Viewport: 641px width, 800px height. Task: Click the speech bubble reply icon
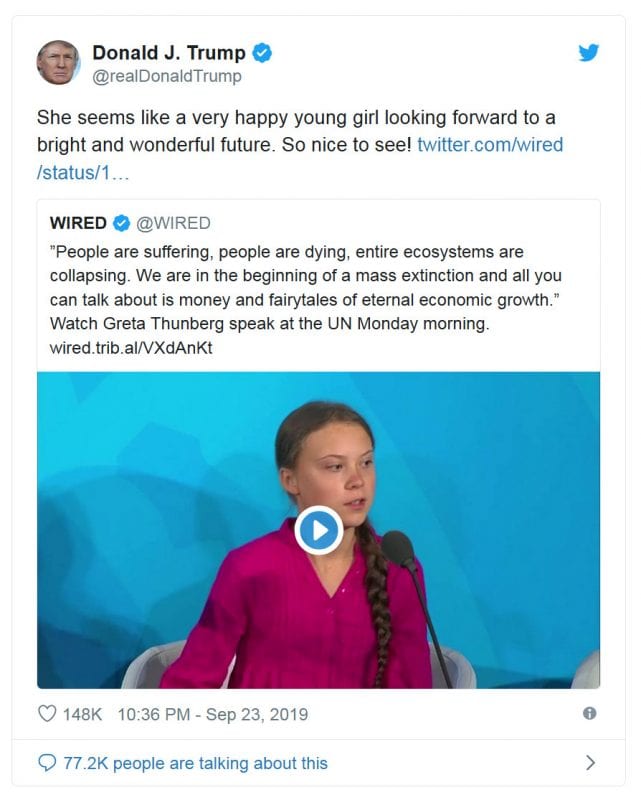(x=47, y=763)
